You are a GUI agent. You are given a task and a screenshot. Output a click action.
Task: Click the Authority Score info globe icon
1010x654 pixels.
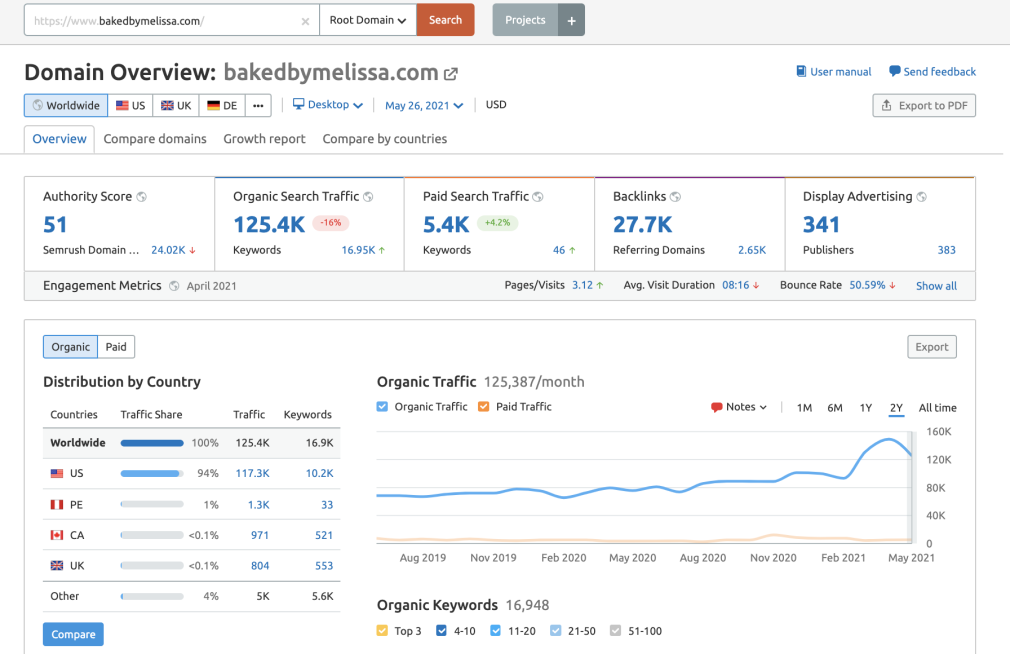pyautogui.click(x=142, y=197)
